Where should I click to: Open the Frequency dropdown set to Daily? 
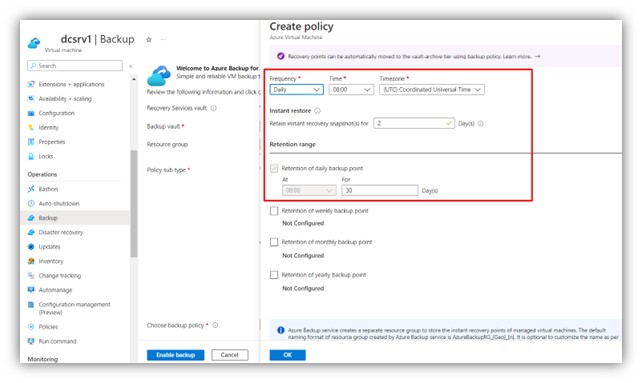click(x=296, y=90)
